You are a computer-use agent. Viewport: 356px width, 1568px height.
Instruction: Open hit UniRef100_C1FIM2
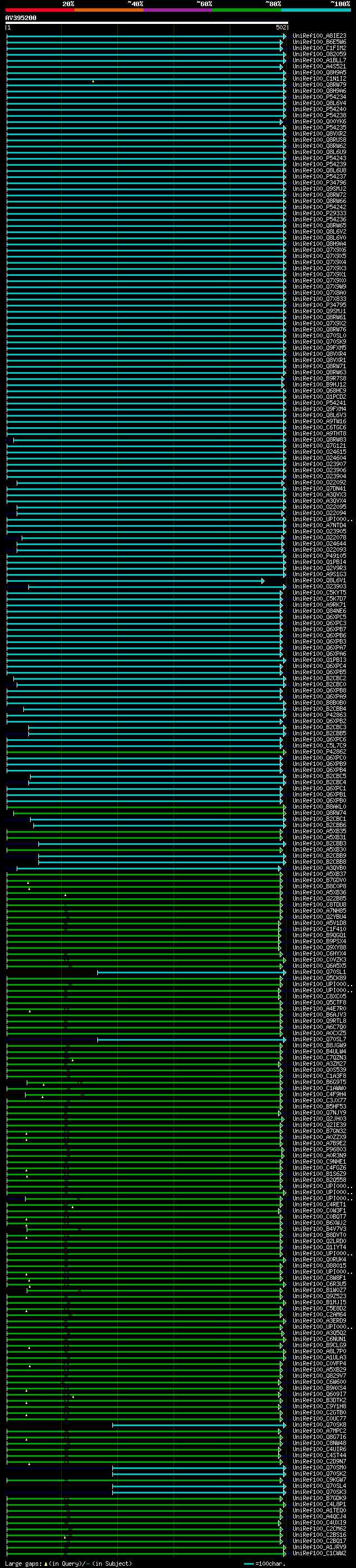[319, 48]
